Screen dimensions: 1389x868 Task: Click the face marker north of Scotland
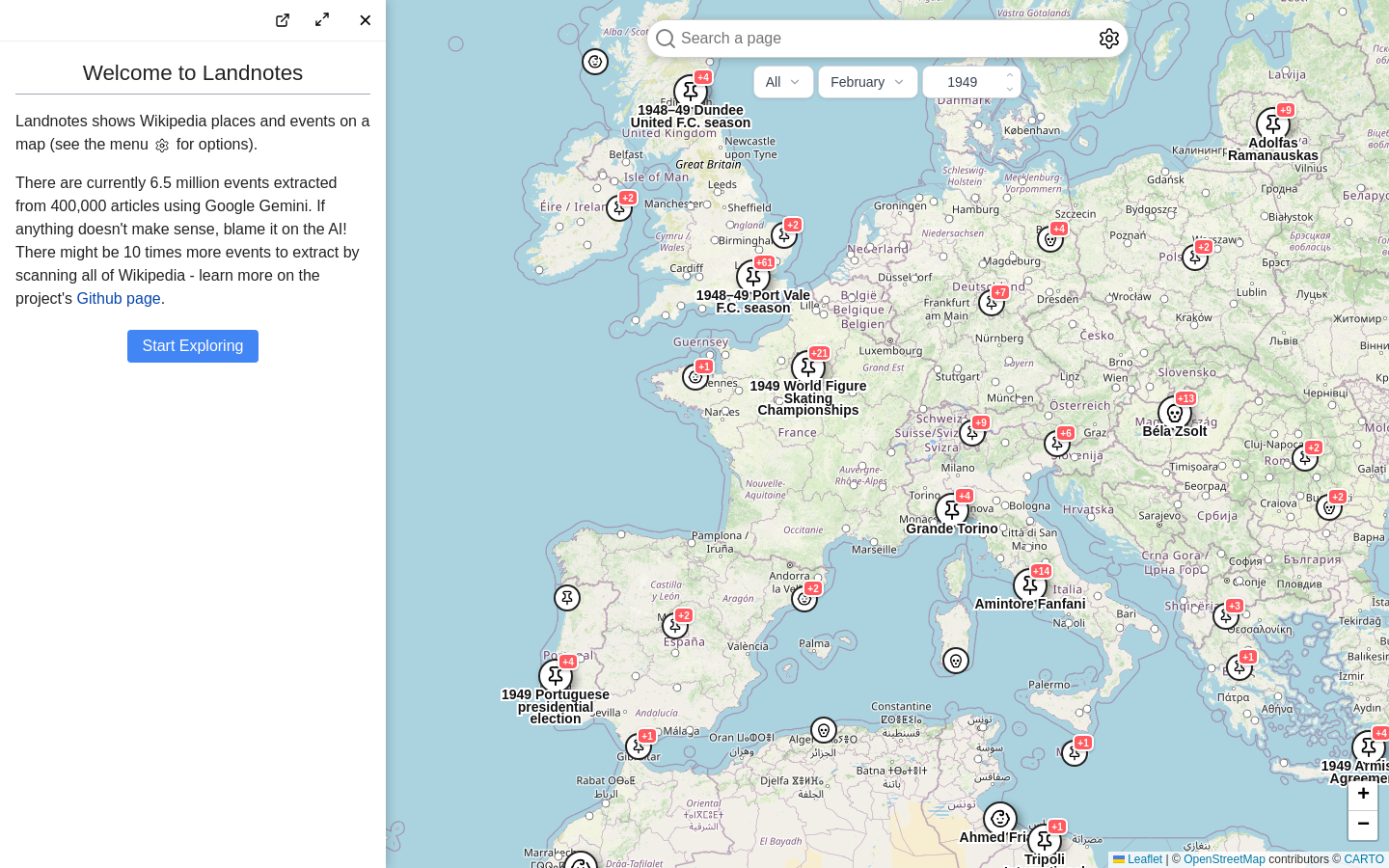595,62
